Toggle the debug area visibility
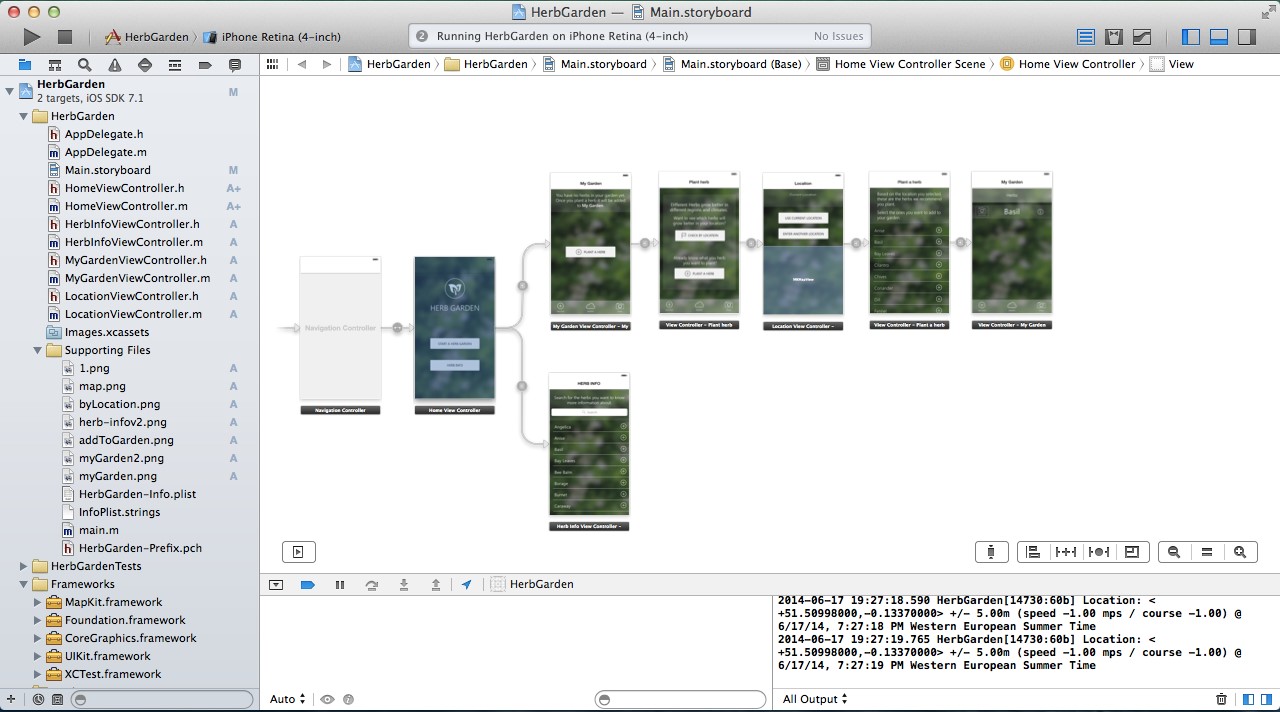Image resolution: width=1280 pixels, height=712 pixels. [x=1219, y=37]
